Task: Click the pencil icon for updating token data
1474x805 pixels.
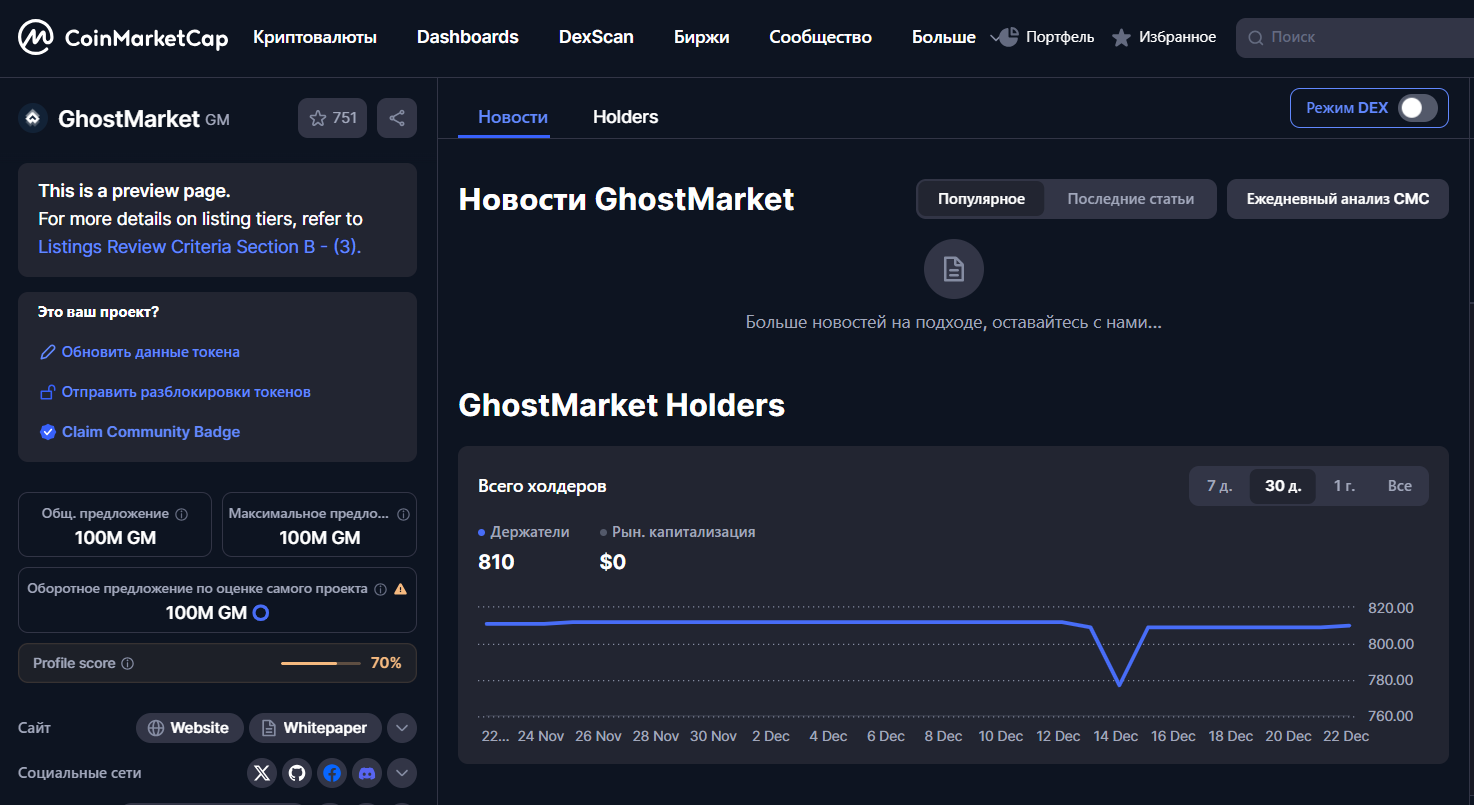Action: tap(47, 352)
